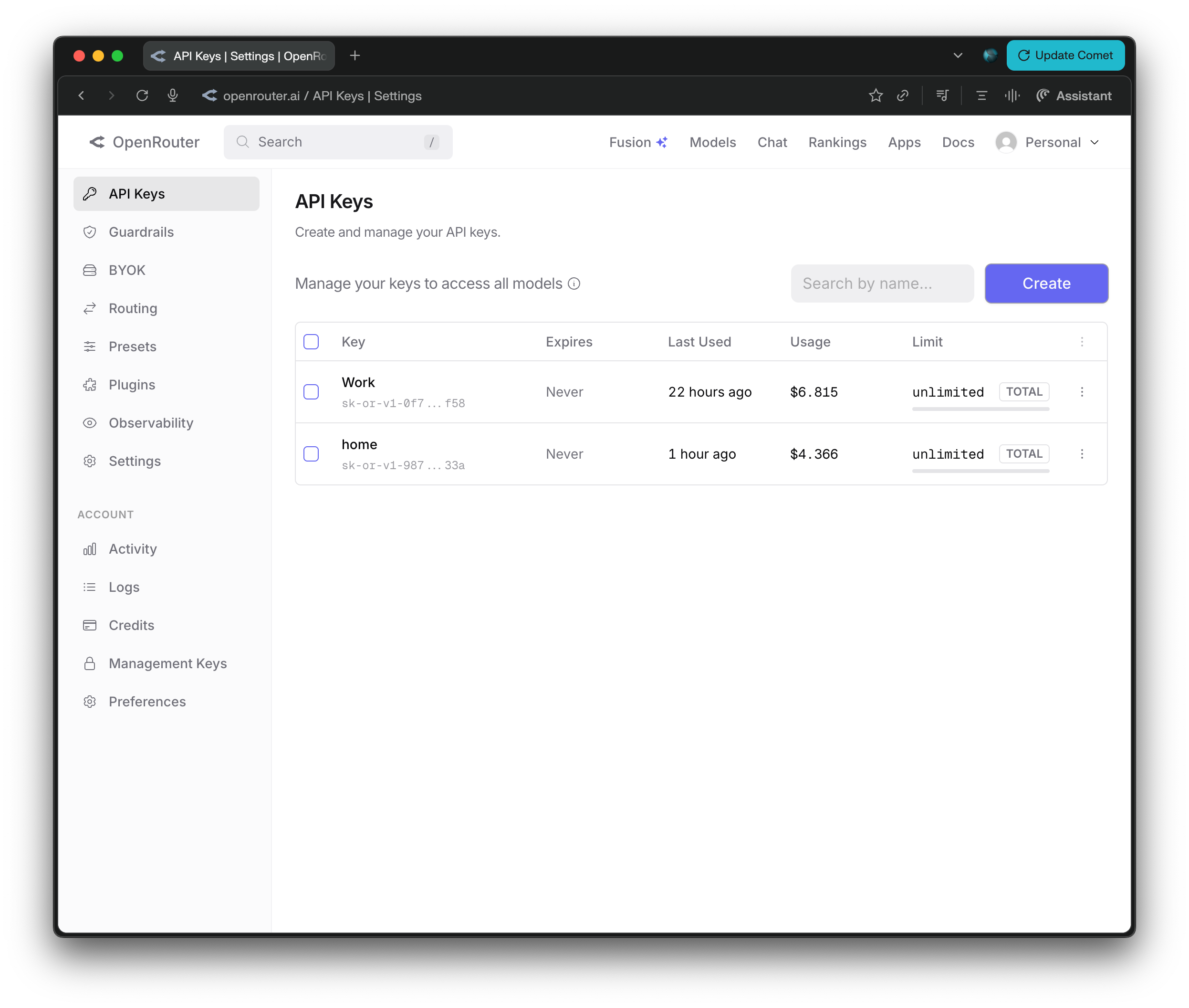This screenshot has width=1189, height=1008.
Task: Open Credits in the account section
Action: [166, 625]
